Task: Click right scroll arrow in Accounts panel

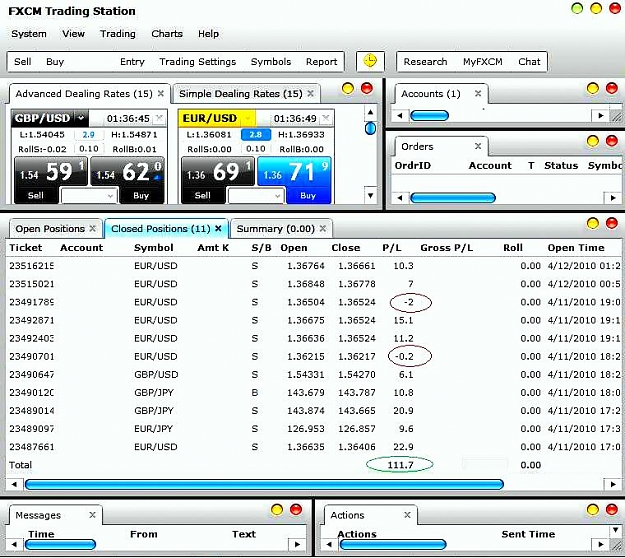Action: tap(600, 116)
